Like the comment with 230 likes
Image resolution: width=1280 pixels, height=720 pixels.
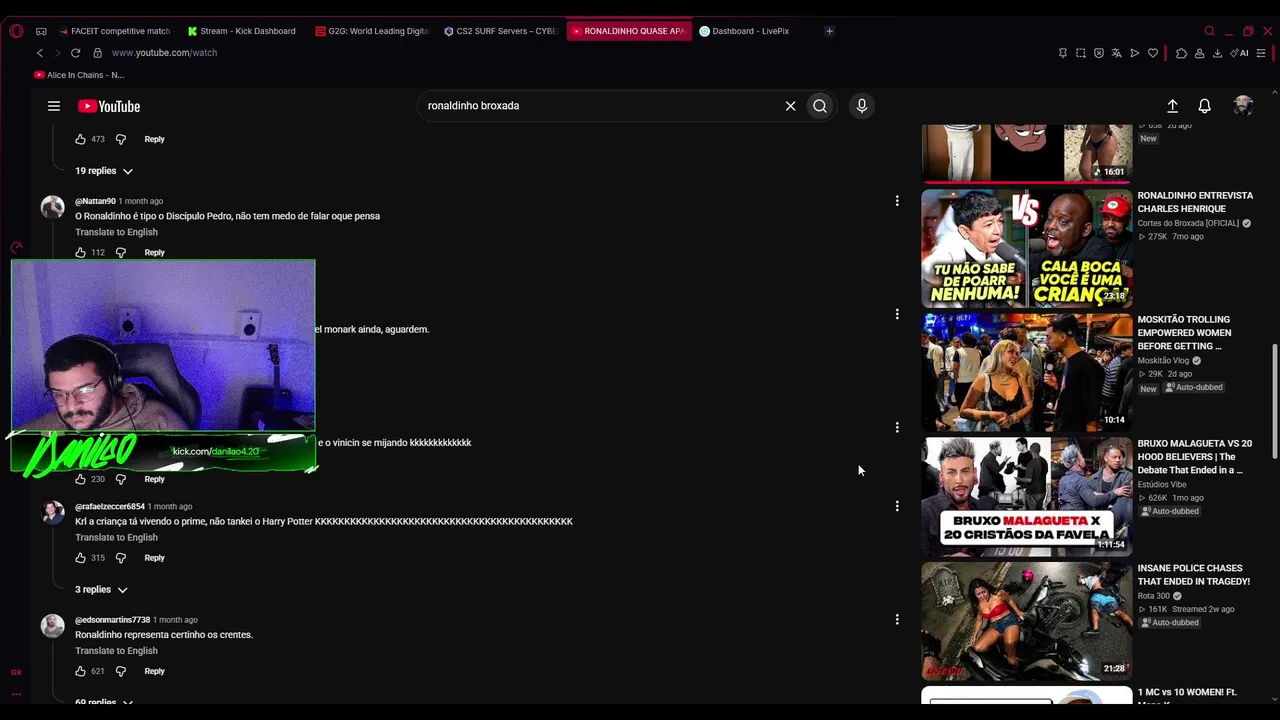click(81, 479)
